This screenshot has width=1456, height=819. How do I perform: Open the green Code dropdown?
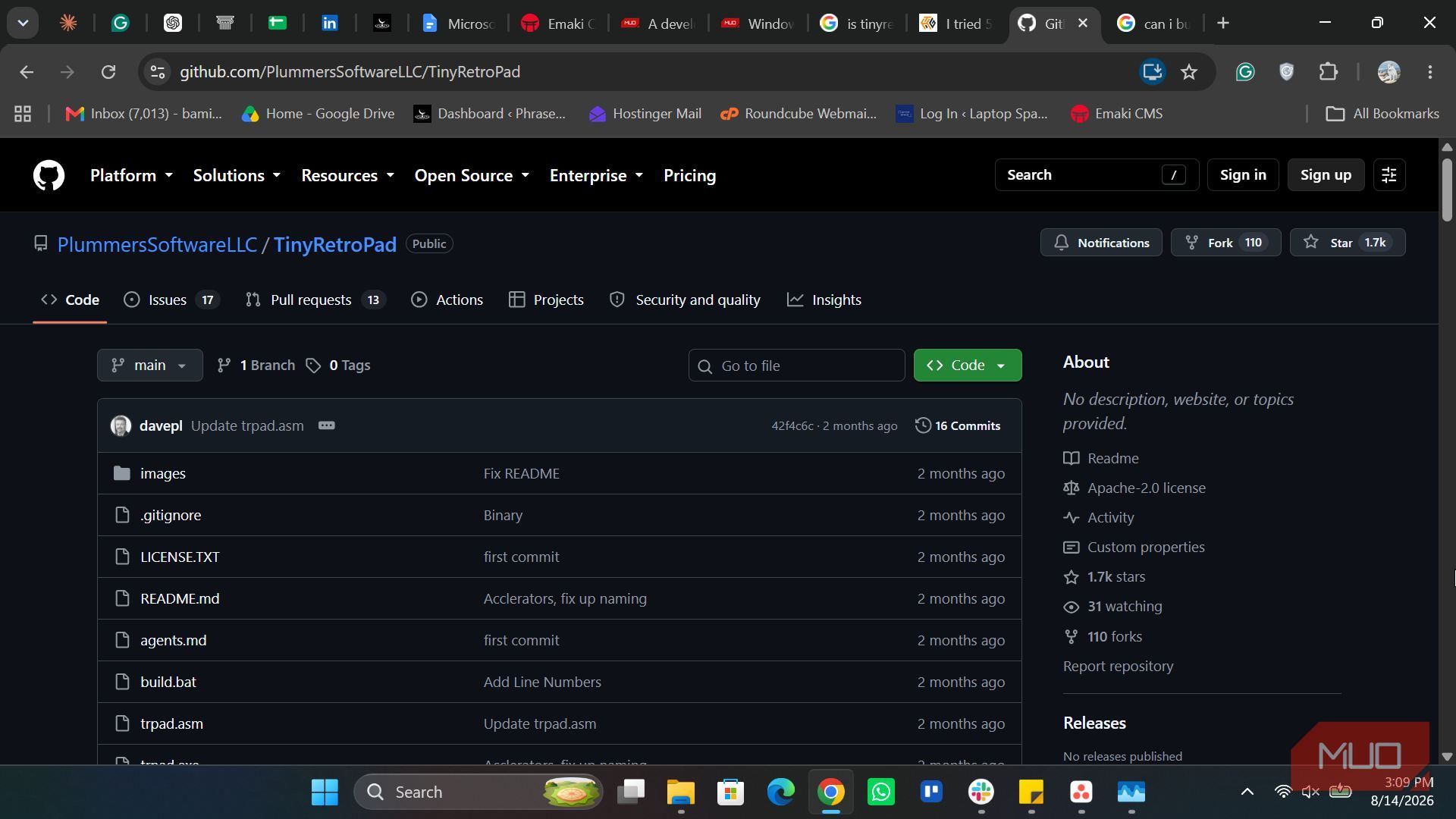[968, 366]
